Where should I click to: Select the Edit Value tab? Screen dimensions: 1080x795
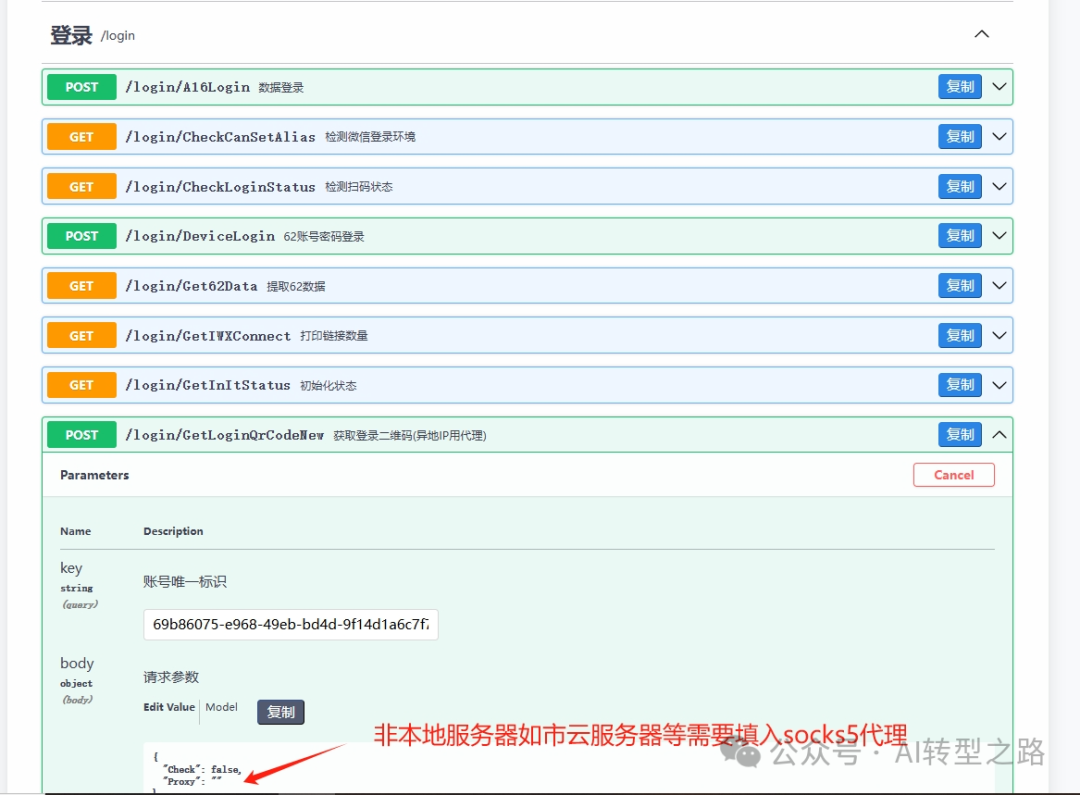167,708
